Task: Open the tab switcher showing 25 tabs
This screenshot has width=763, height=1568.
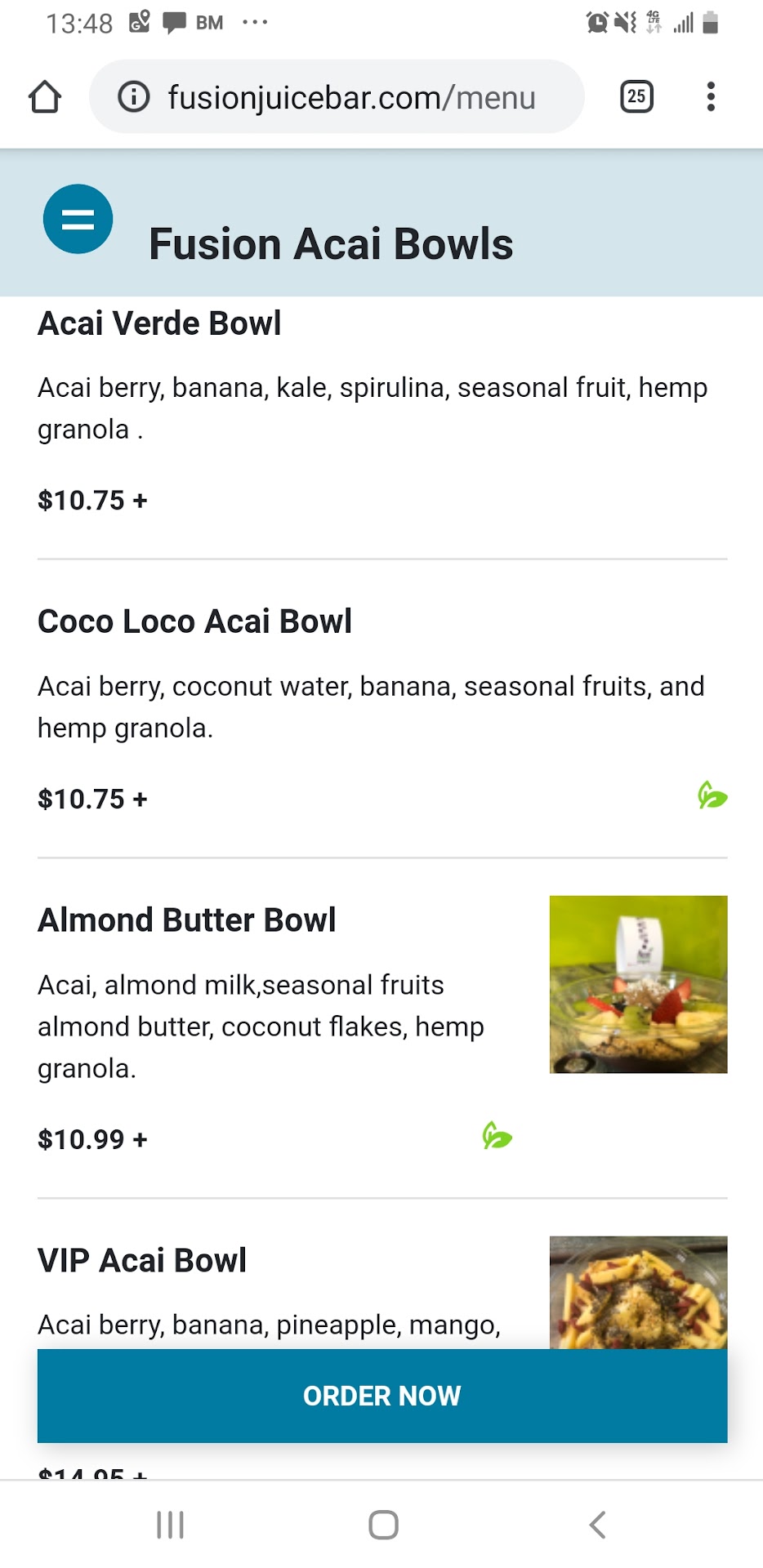Action: coord(636,96)
